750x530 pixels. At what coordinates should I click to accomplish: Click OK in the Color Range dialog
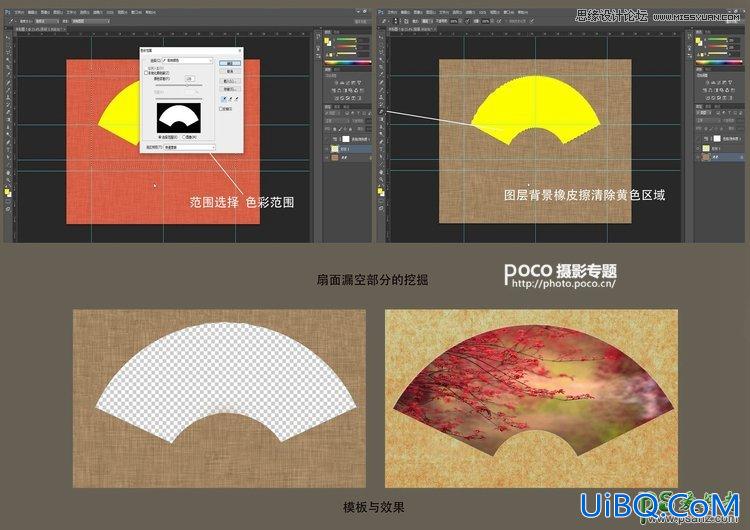[230, 63]
